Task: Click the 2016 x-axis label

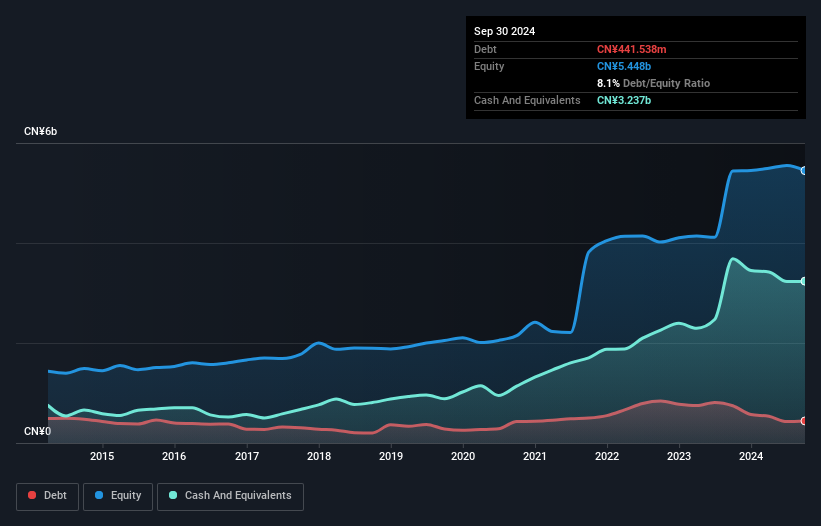Action: [174, 456]
